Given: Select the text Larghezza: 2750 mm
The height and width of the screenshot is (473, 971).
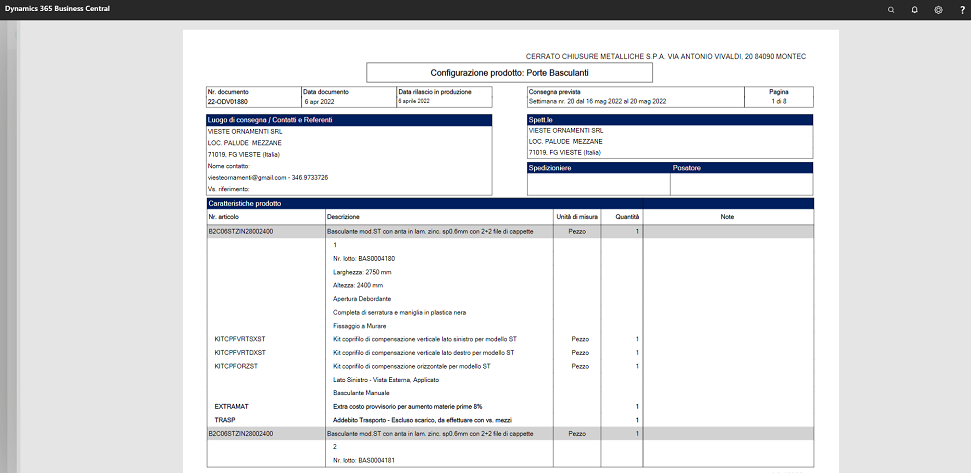Looking at the screenshot, I should click(x=362, y=272).
